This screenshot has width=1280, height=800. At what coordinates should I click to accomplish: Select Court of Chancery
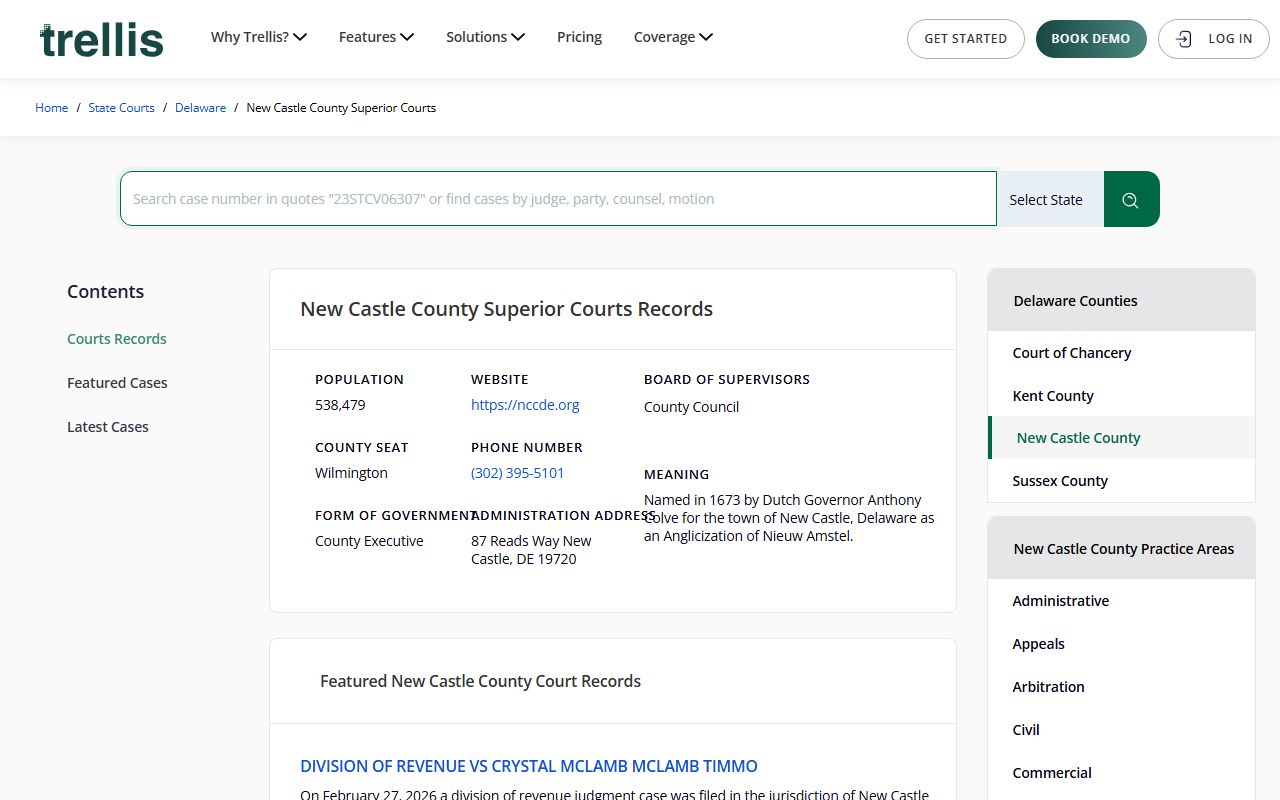pos(1121,353)
